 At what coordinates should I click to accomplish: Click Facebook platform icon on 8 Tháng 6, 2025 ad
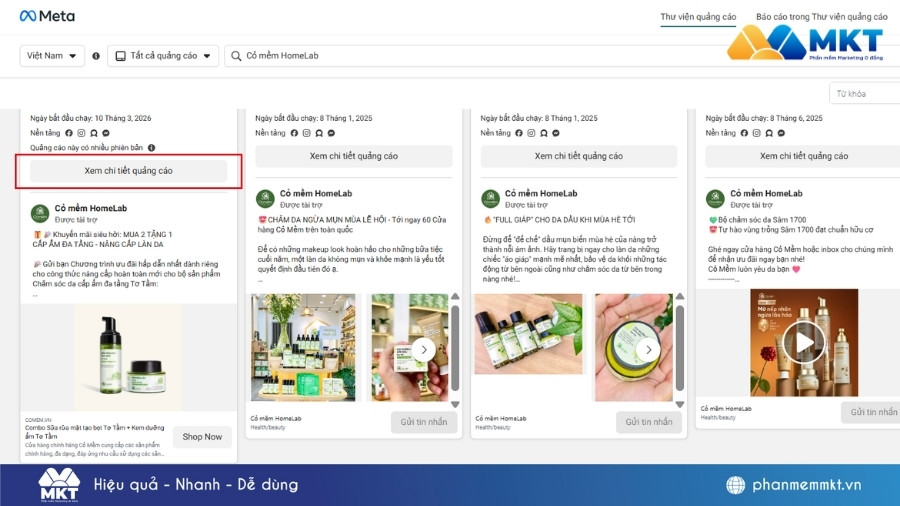744,133
